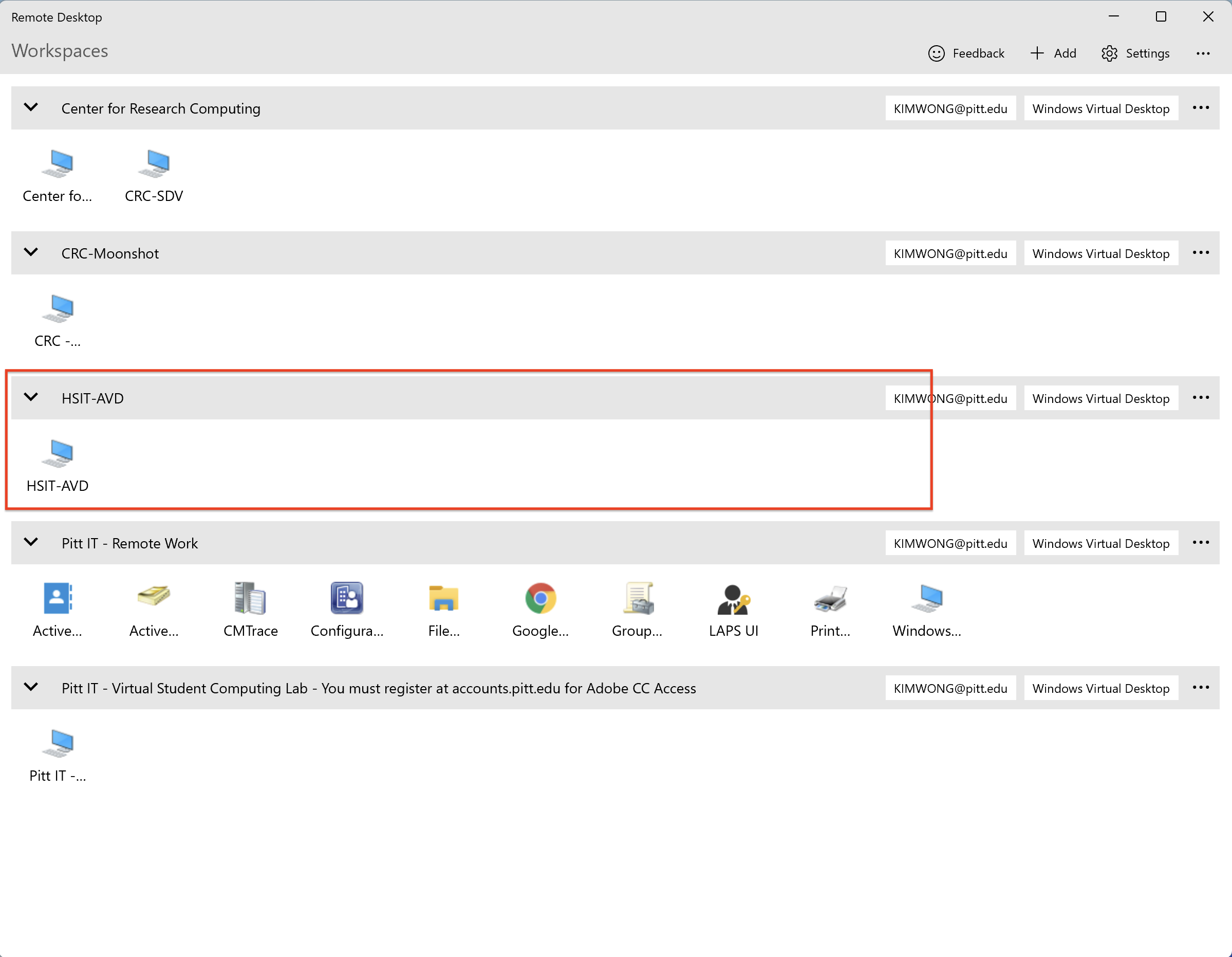The width and height of the screenshot is (1232, 957).
Task: Collapse the Center for Research Computing workspace
Action: [x=31, y=107]
